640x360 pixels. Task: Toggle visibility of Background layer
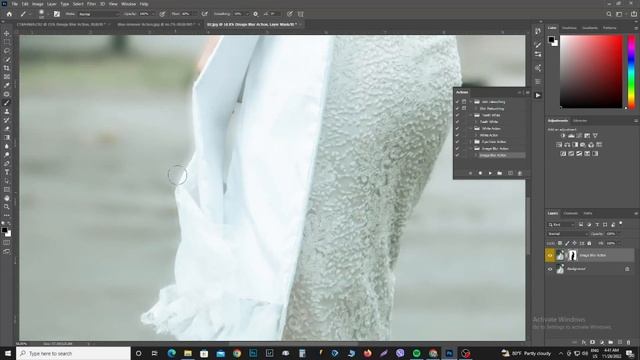(550, 269)
